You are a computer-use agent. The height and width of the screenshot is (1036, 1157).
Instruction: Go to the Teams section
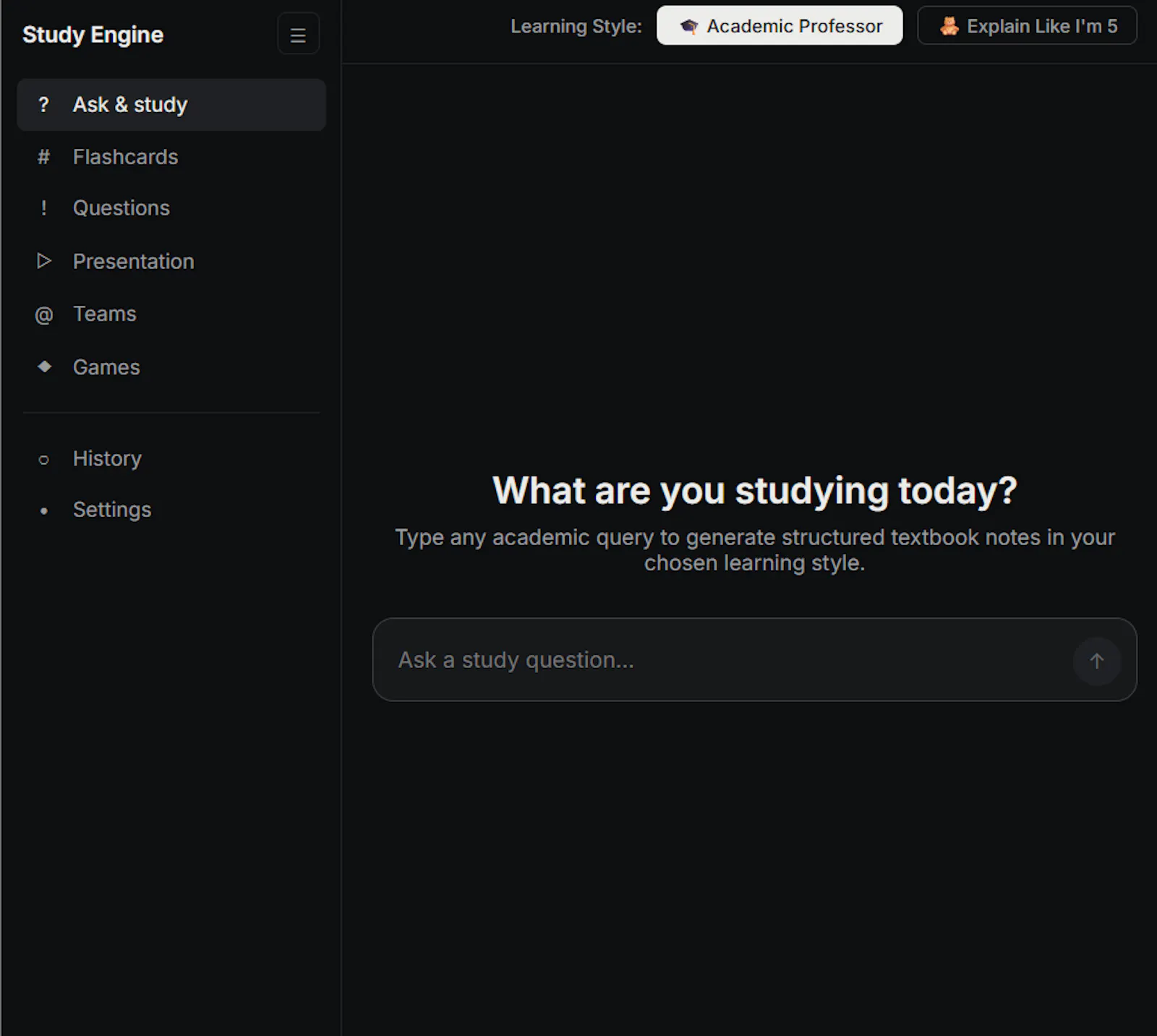click(171, 314)
